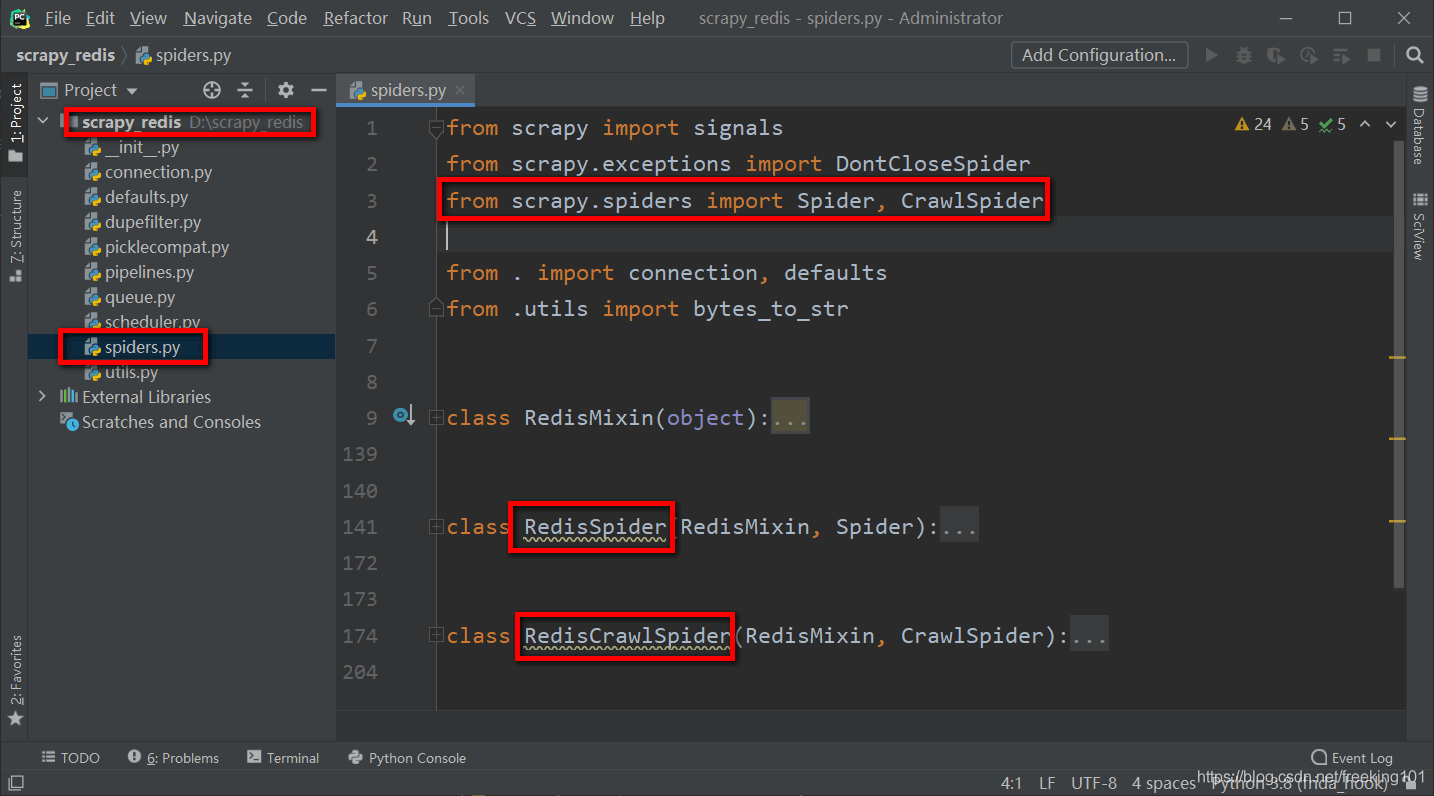
Task: Open Project panel gear options
Action: point(286,90)
